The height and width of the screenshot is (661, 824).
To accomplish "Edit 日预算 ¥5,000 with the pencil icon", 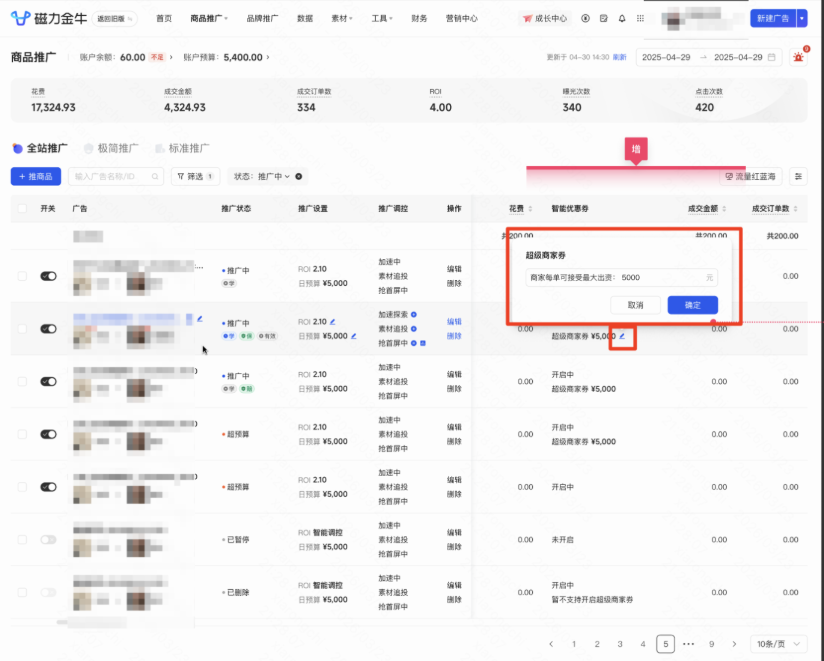I will [x=354, y=336].
